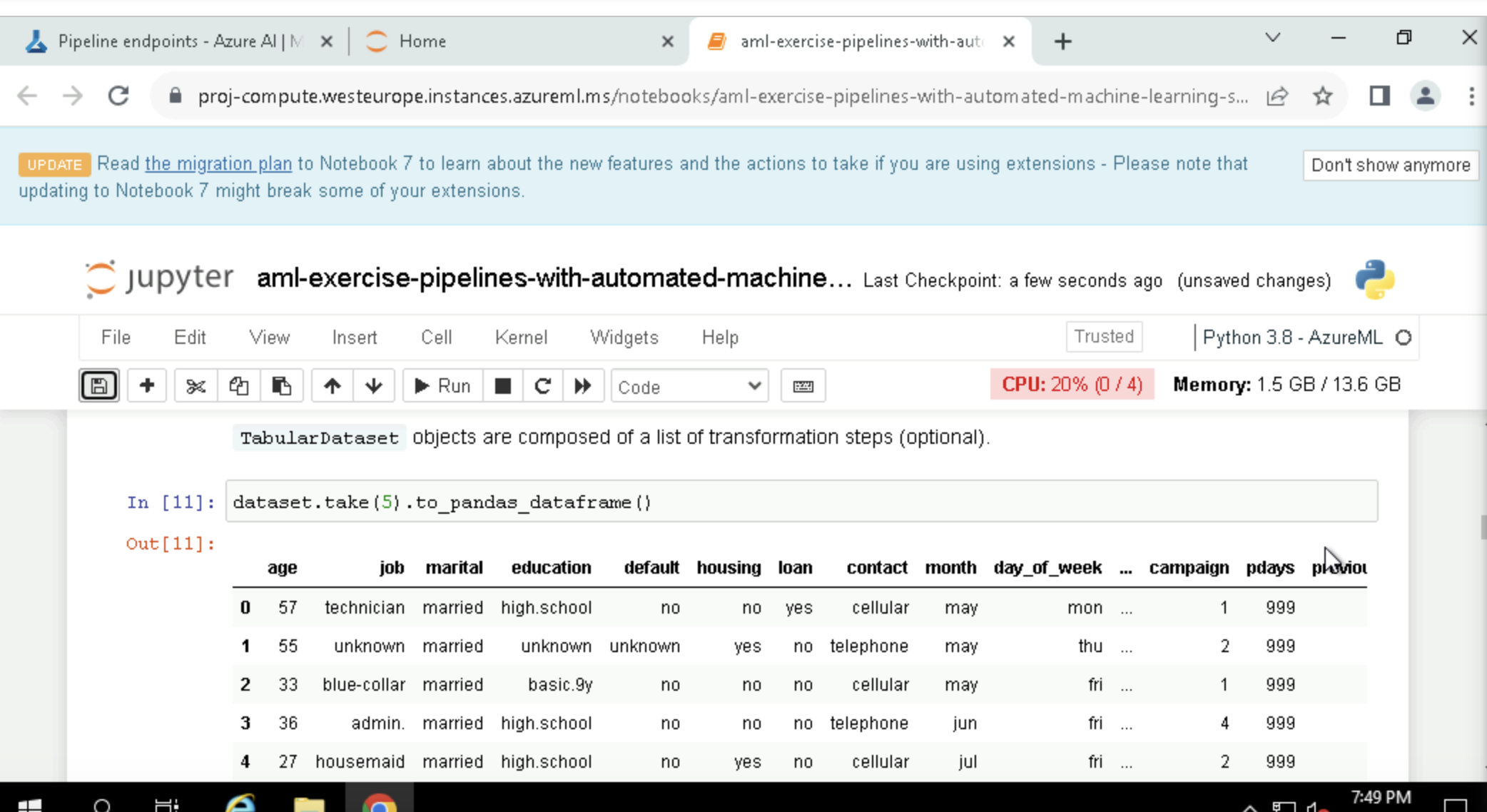The width and height of the screenshot is (1487, 812).
Task: Open the Kernel menu
Action: [521, 338]
